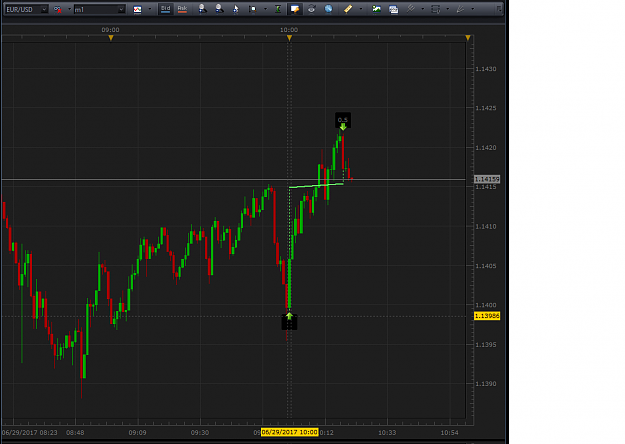Click the chart type line icon

pos(138,9)
